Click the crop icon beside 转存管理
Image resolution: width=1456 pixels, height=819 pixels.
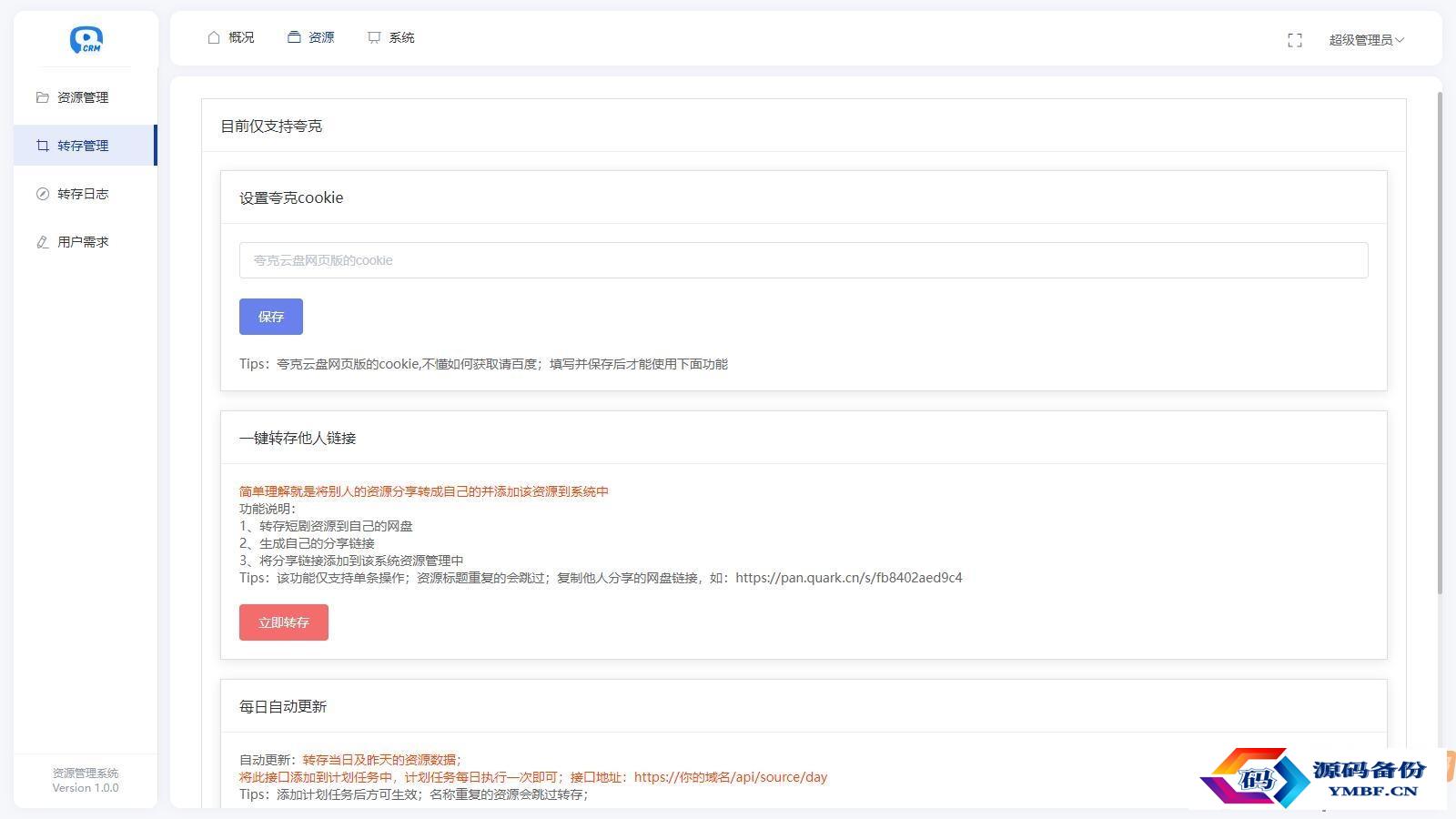(x=42, y=146)
